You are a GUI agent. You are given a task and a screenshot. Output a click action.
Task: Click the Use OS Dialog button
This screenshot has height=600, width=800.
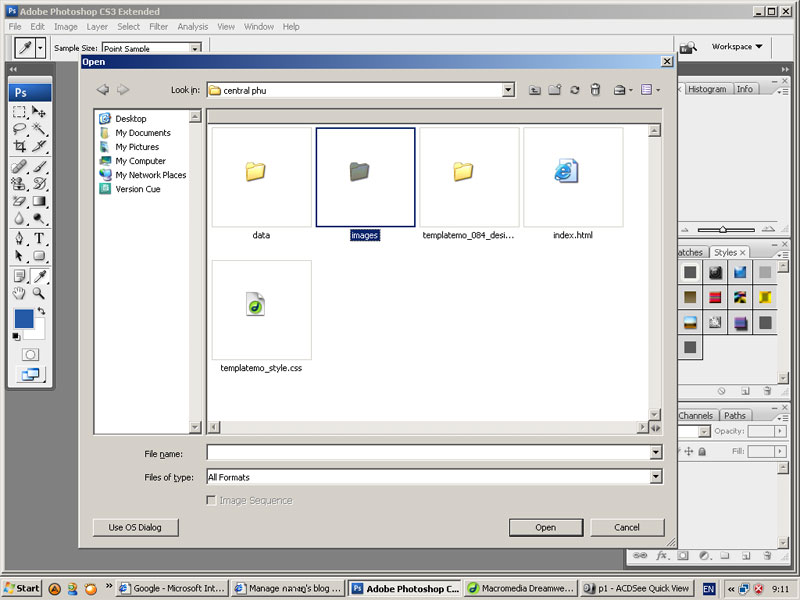click(135, 528)
